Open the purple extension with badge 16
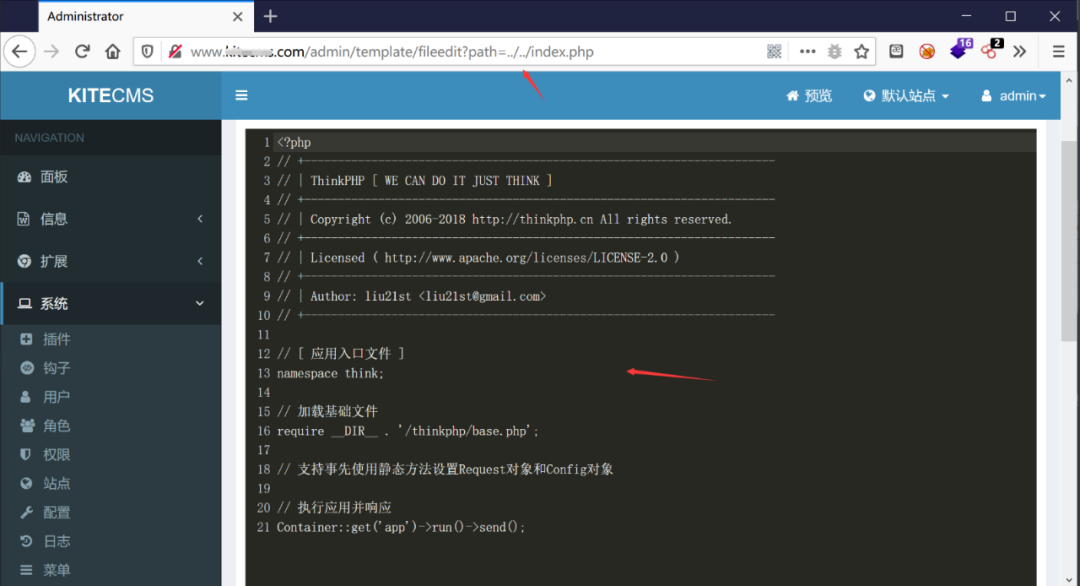Image resolution: width=1080 pixels, height=586 pixels. tap(959, 50)
